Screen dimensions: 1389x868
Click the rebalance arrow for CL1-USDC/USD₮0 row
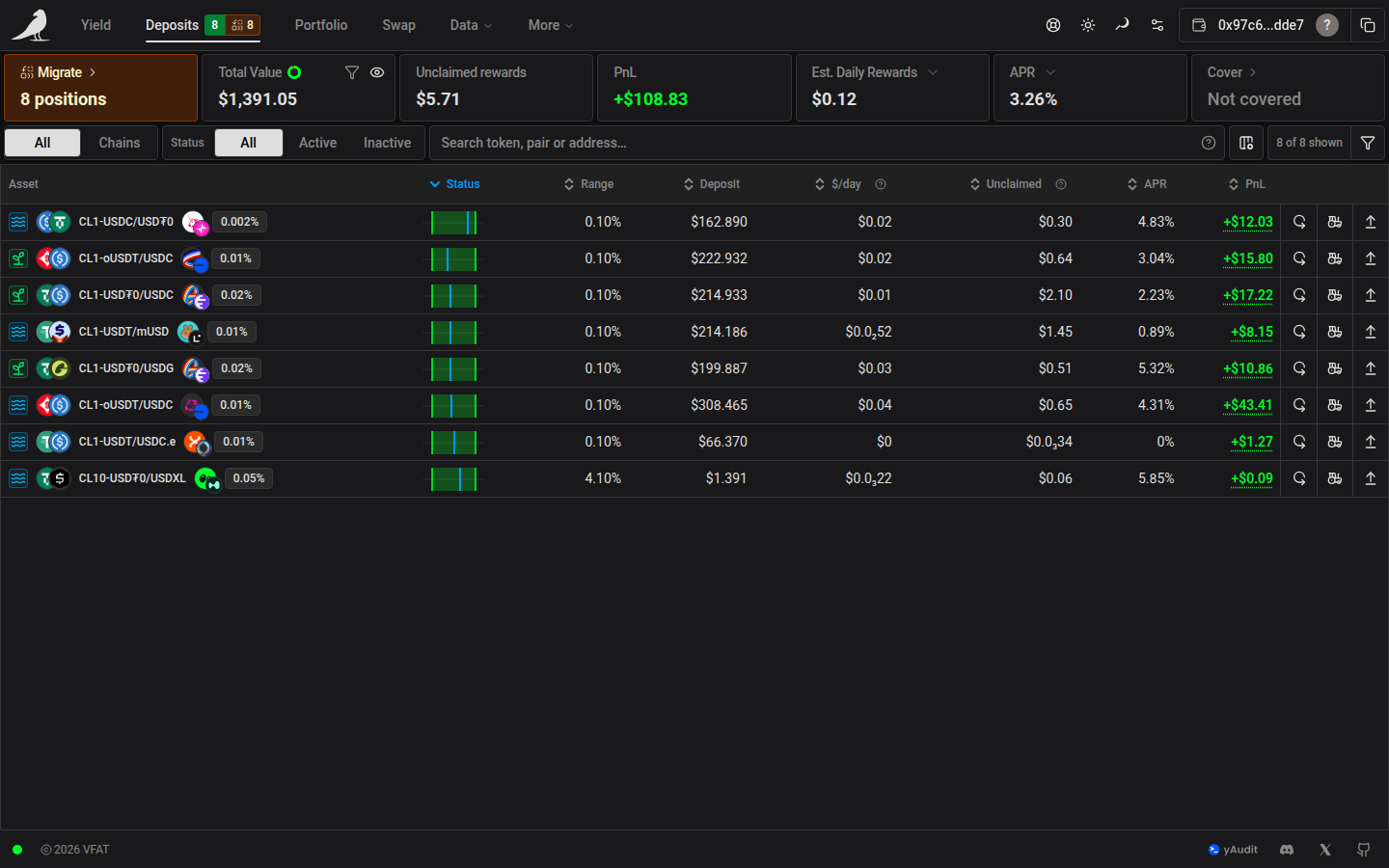[x=1299, y=222]
